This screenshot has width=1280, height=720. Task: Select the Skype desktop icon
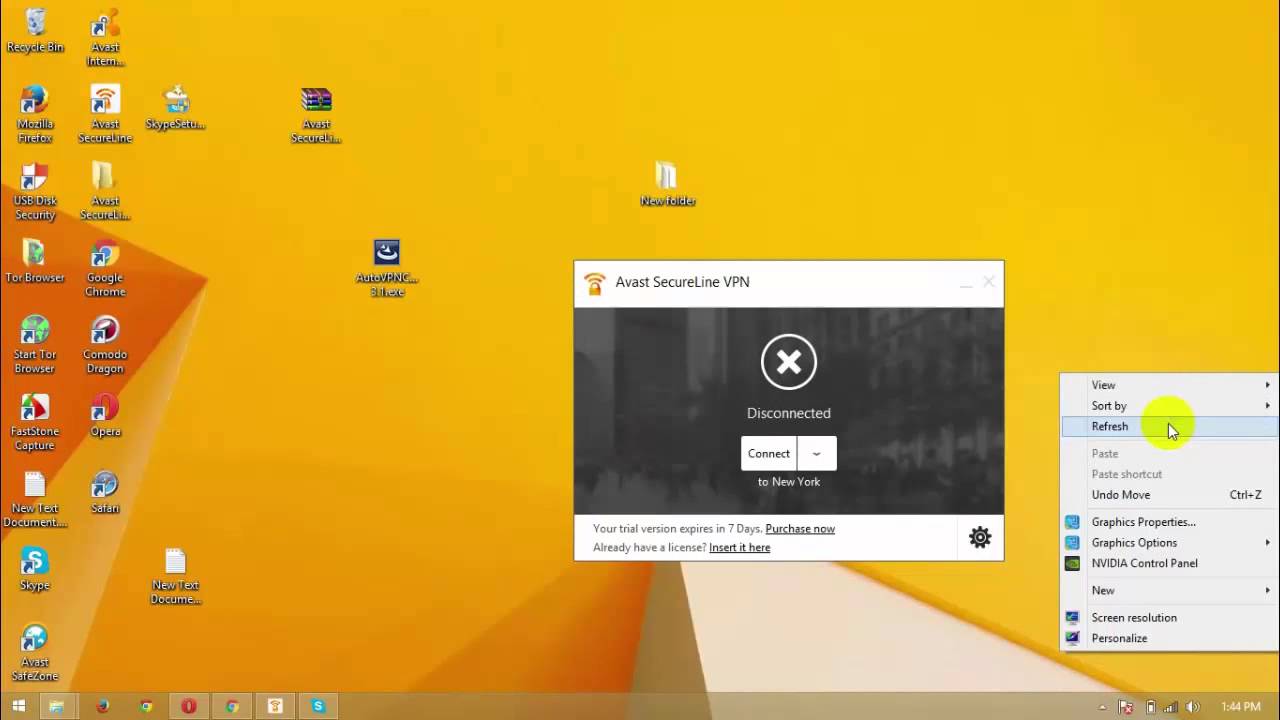35,569
